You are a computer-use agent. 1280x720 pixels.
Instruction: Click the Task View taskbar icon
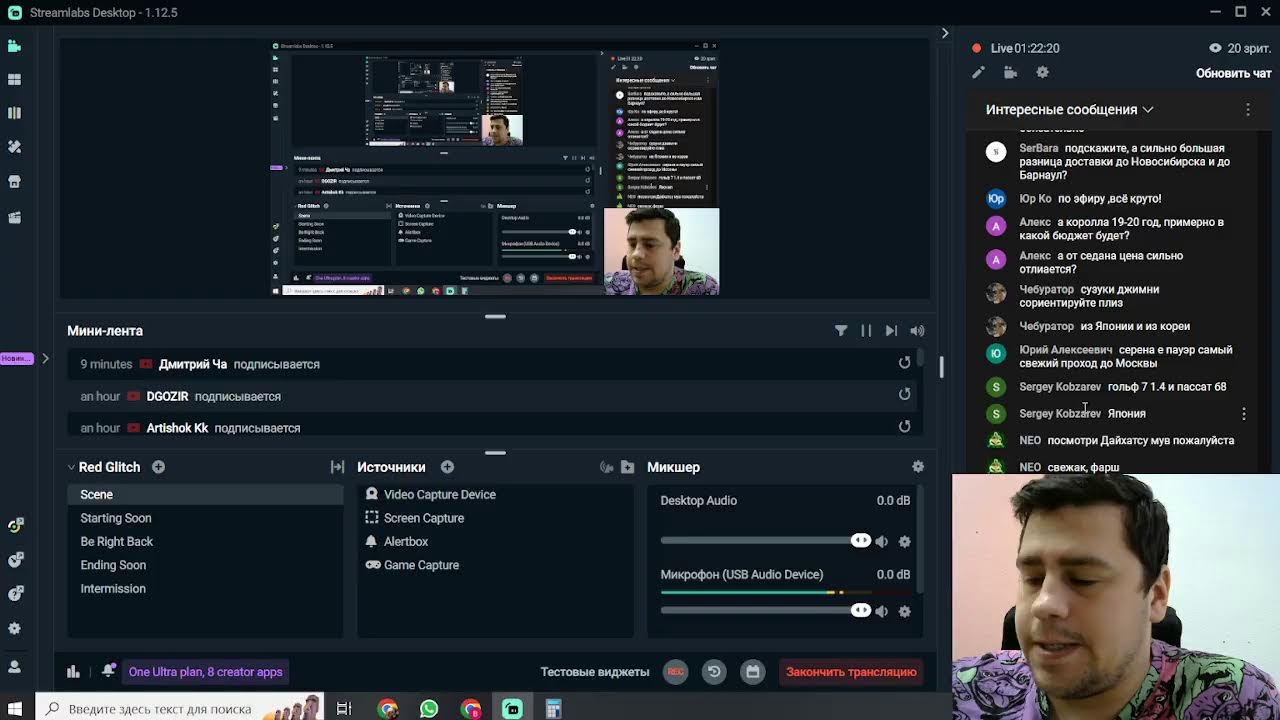click(344, 709)
